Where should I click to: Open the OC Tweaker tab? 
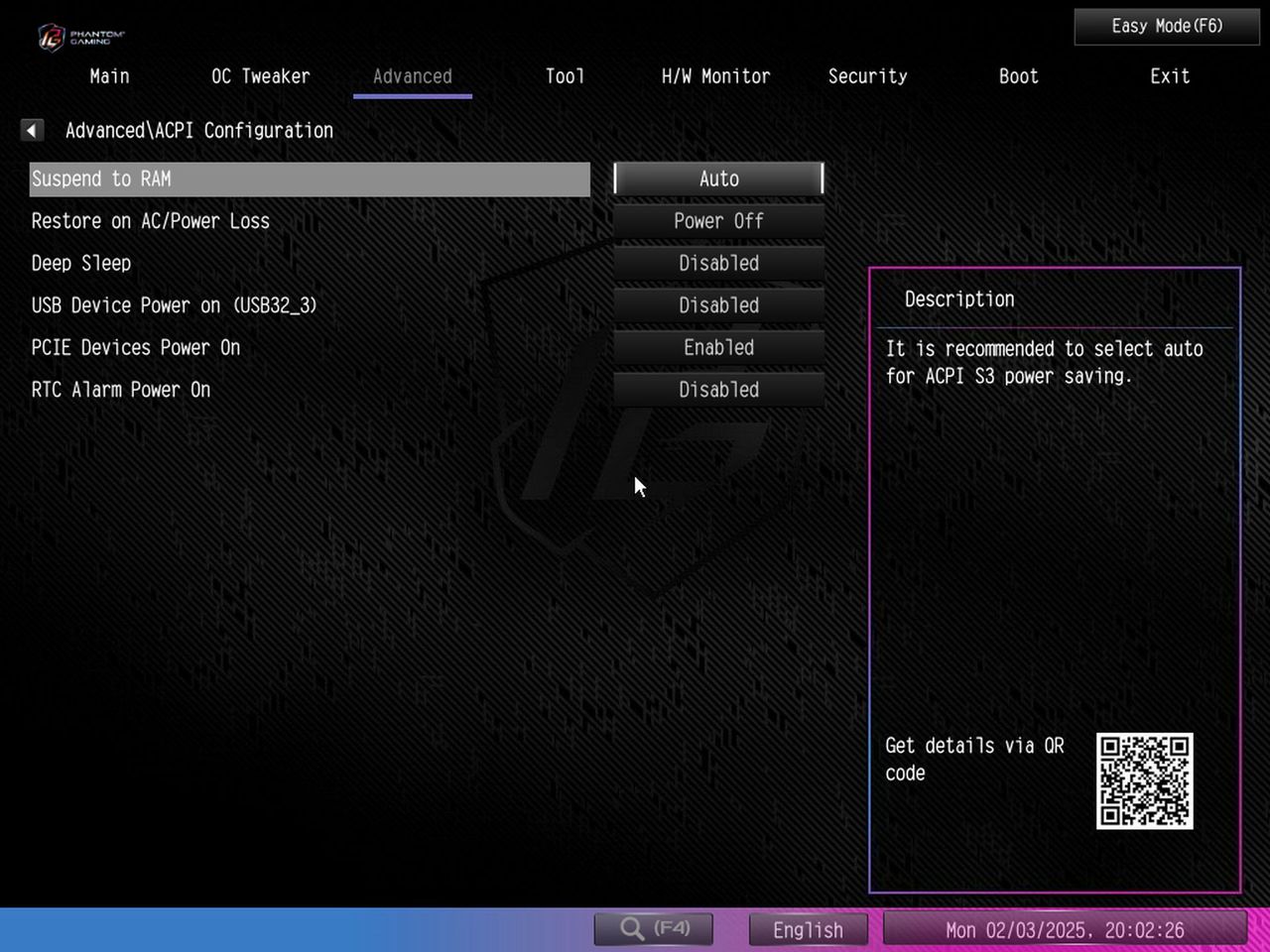261,76
